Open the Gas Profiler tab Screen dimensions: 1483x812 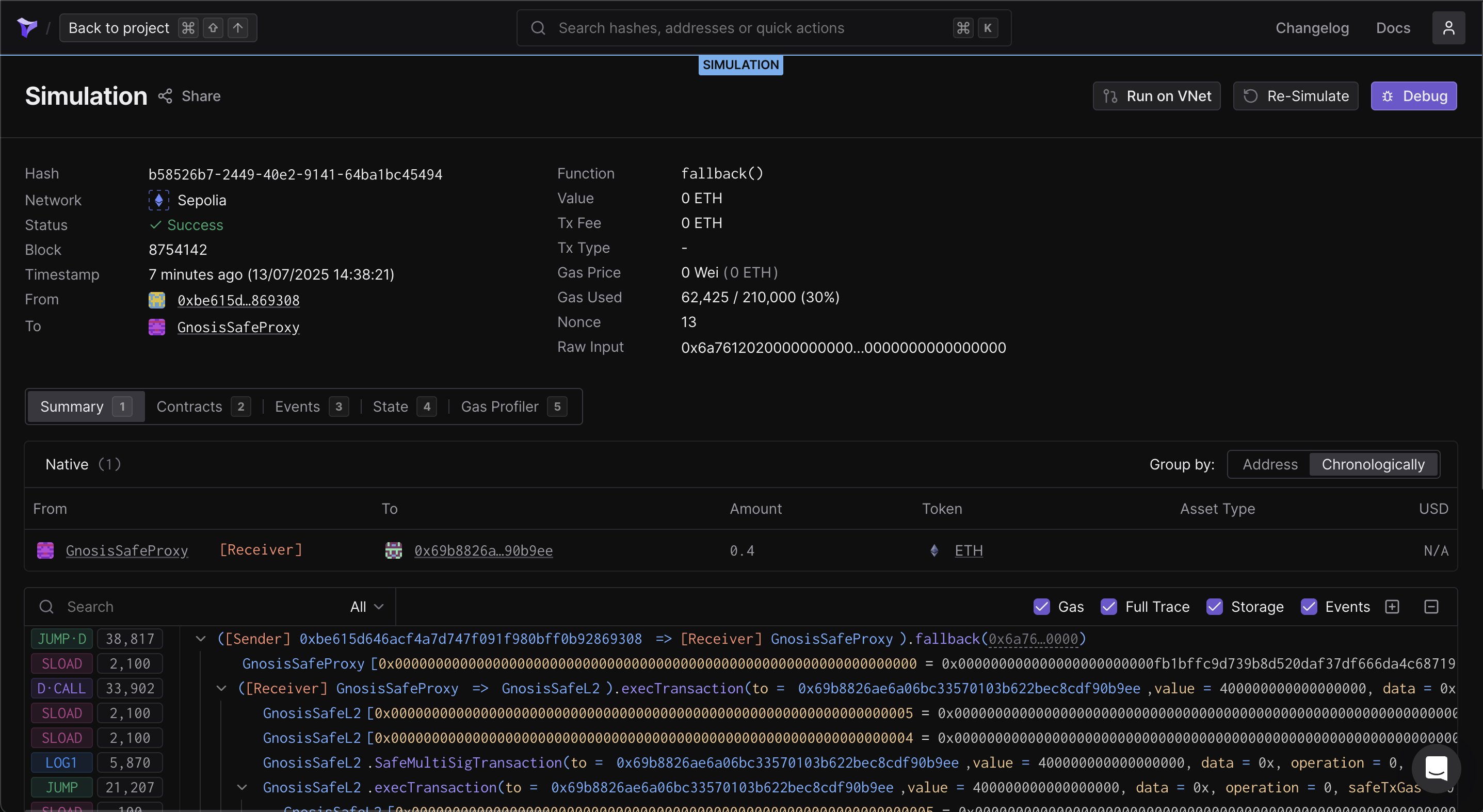tap(513, 407)
